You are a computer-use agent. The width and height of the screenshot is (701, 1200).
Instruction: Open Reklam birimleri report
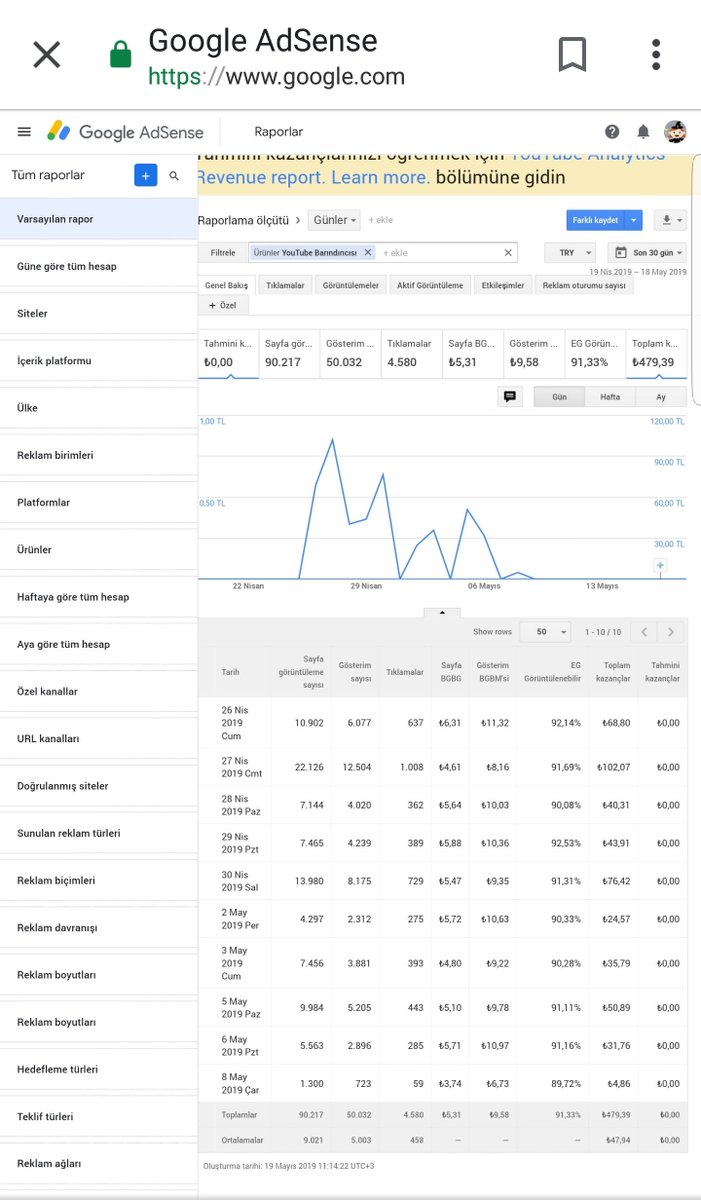coord(99,455)
